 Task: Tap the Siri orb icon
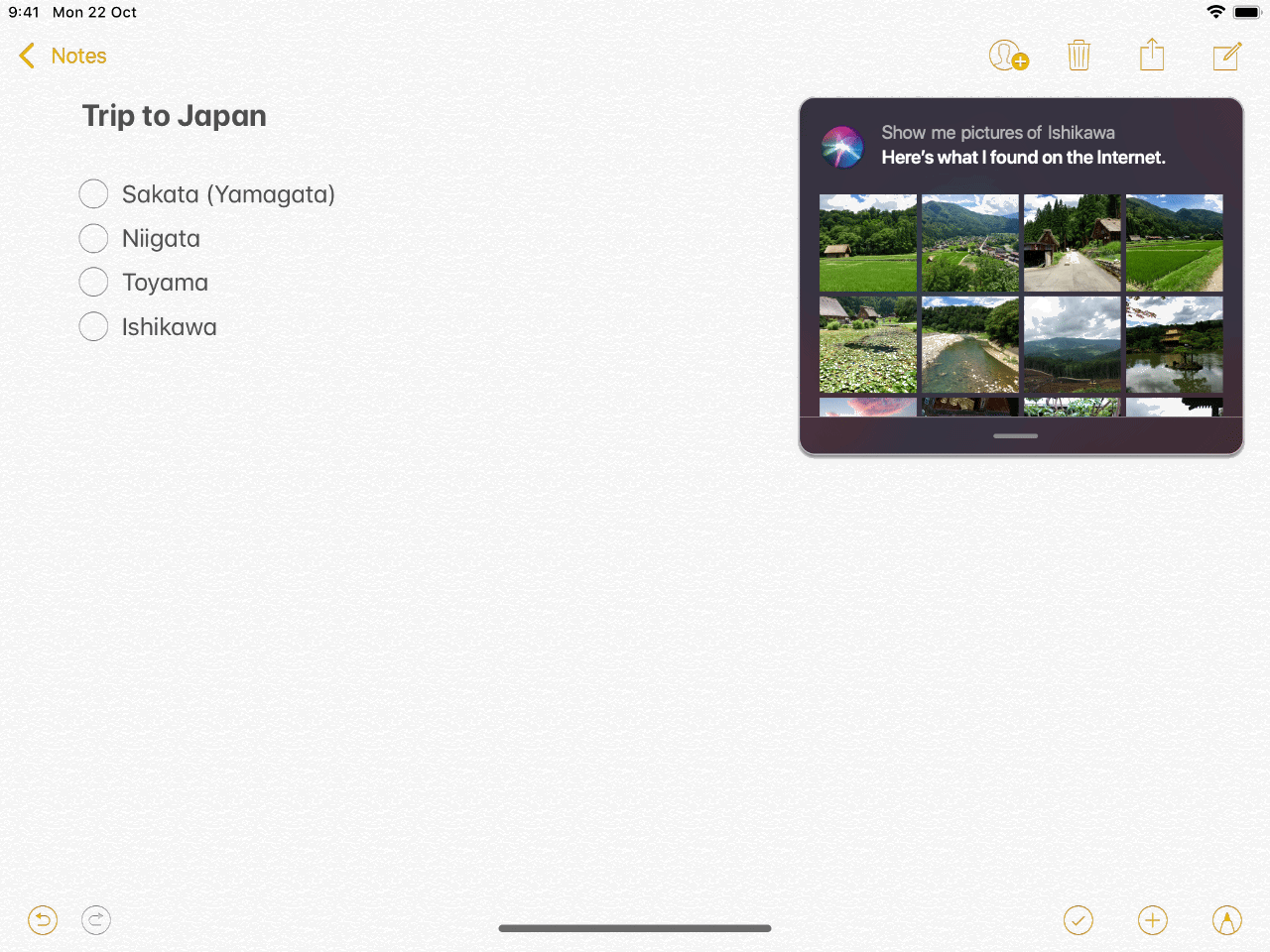tap(842, 147)
